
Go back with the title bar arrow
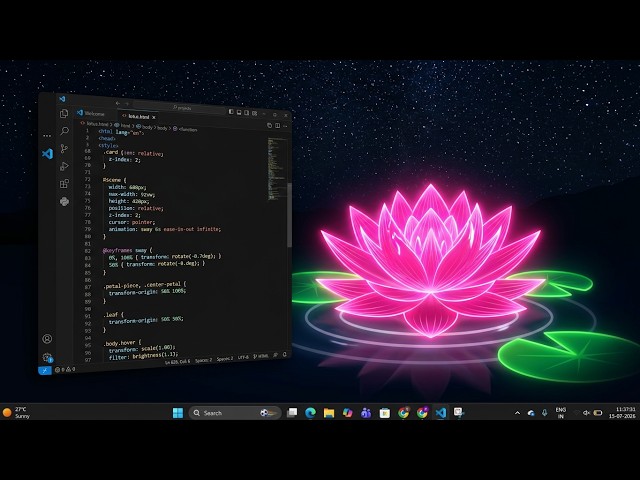pos(118,103)
